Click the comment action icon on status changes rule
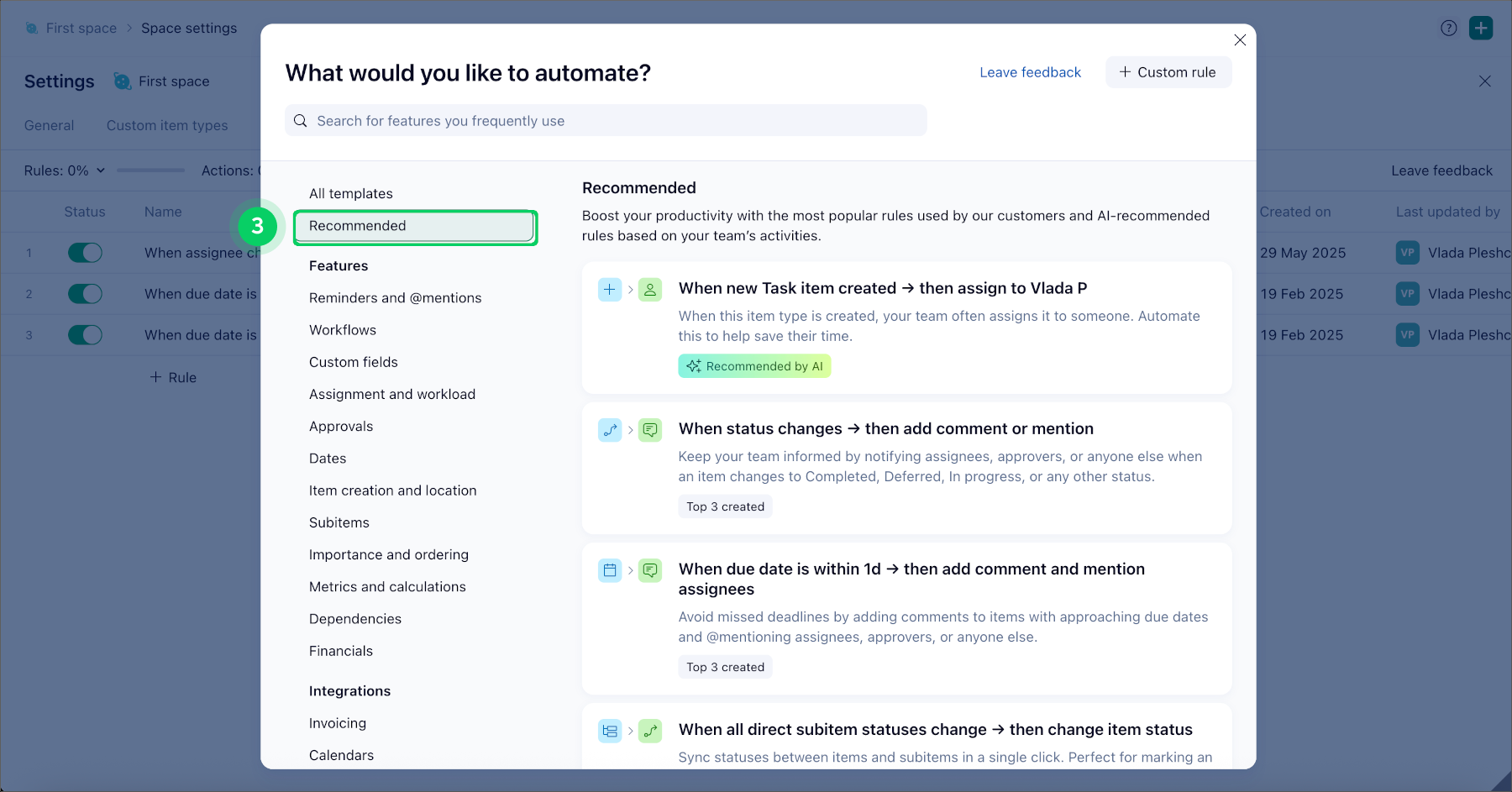 point(650,430)
